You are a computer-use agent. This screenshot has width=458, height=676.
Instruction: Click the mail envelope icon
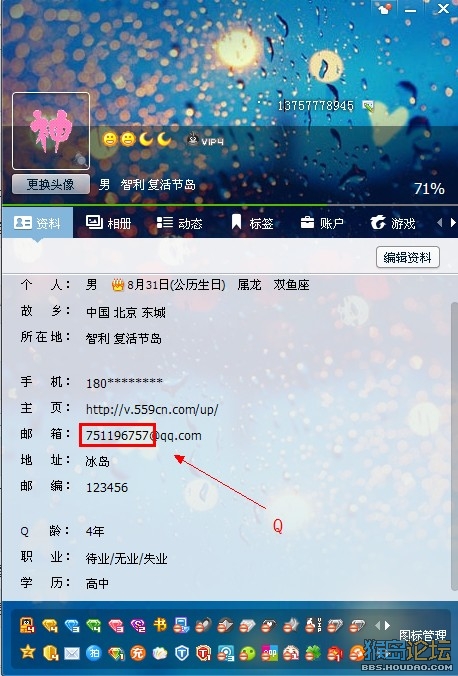tap(72, 653)
